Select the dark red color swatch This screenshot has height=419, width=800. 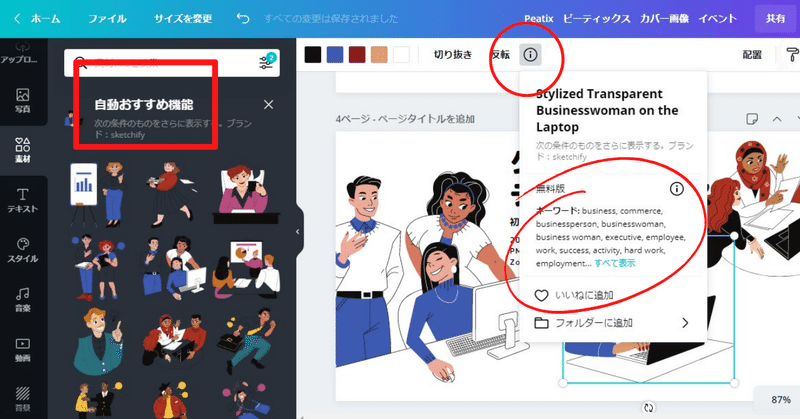357,55
